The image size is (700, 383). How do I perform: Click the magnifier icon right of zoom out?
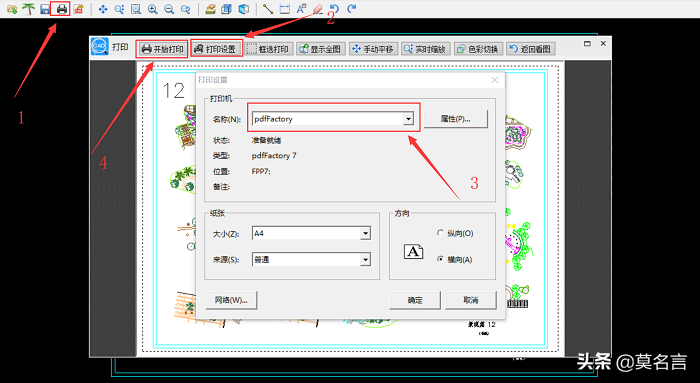point(186,9)
